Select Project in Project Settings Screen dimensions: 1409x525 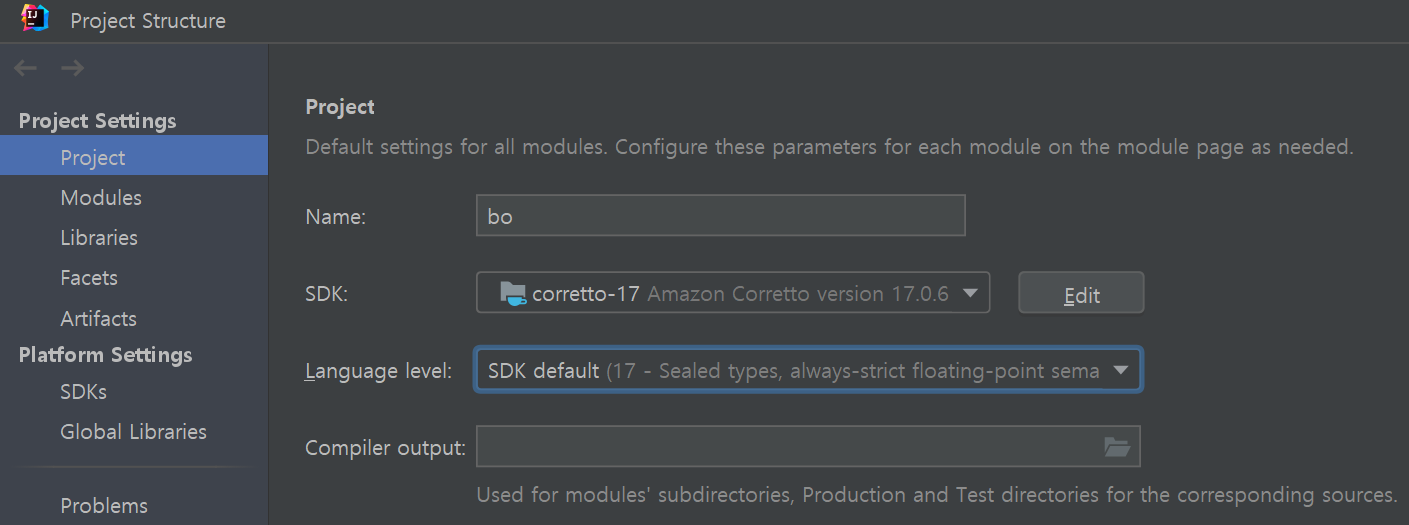93,157
